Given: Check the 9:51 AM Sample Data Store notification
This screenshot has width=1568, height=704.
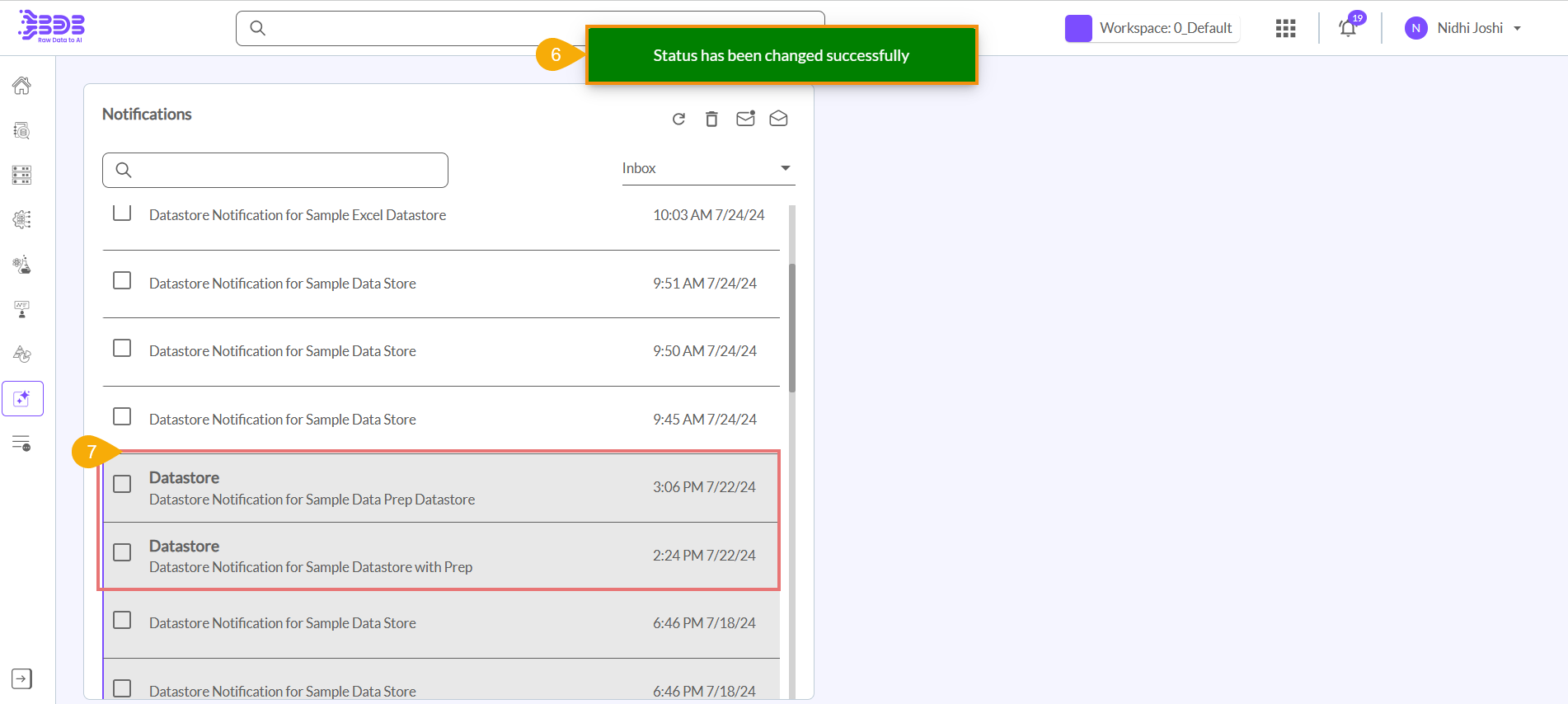Looking at the screenshot, I should 122,281.
